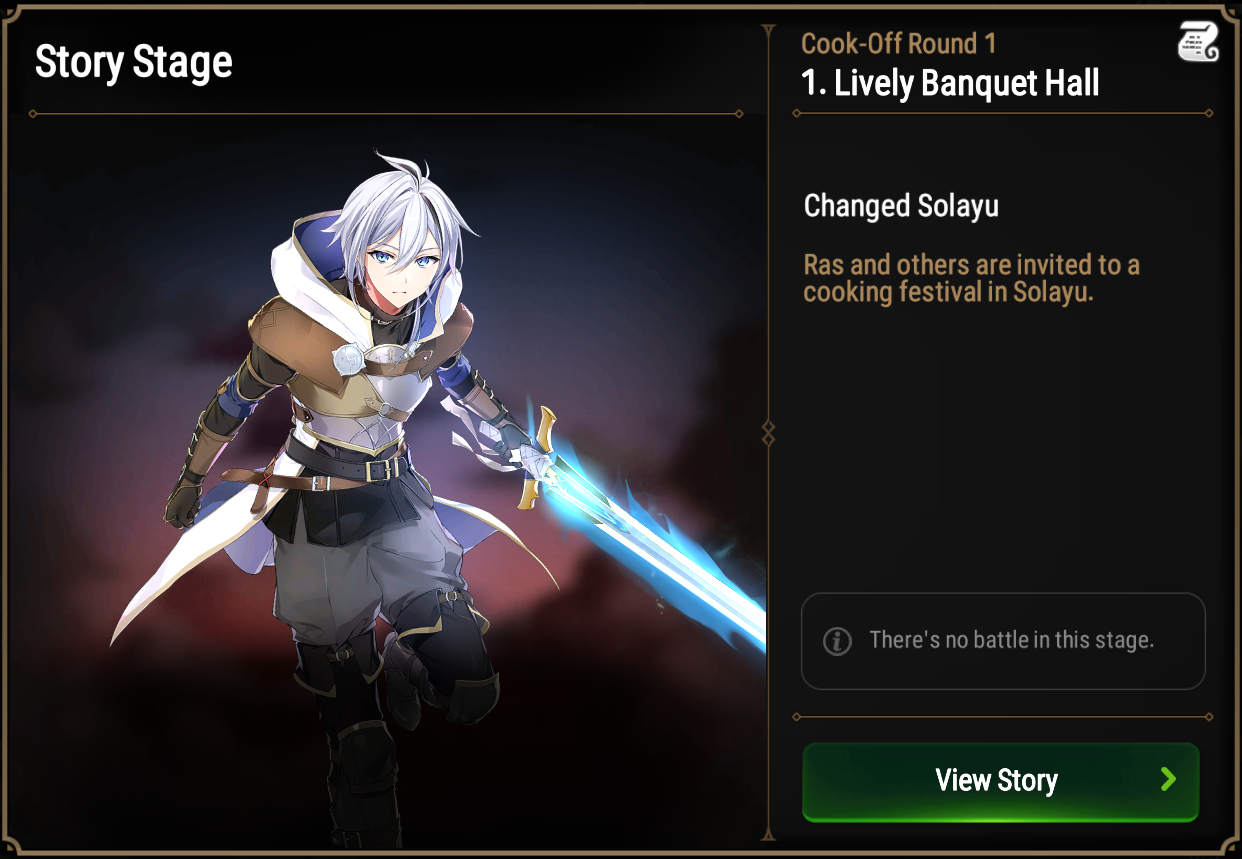Open the story log scroll icon
This screenshot has width=1242, height=859.
click(1197, 41)
